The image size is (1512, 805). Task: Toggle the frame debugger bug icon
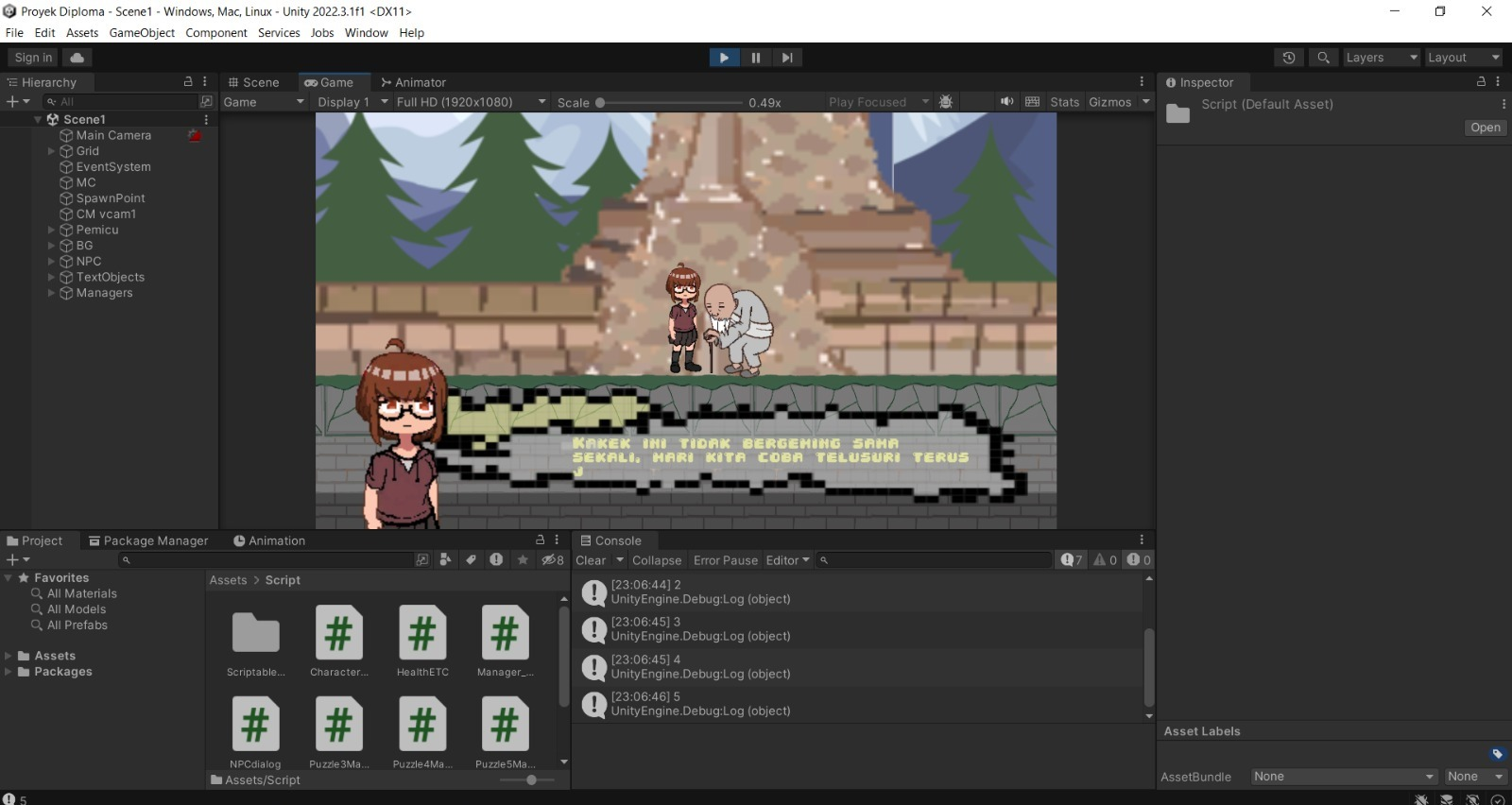[x=946, y=102]
